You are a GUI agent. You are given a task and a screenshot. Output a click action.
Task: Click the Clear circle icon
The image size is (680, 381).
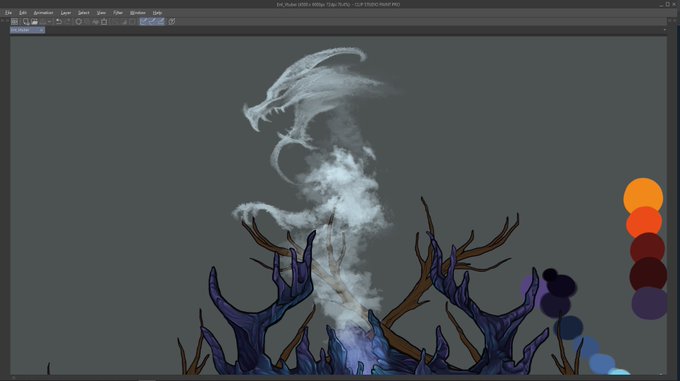tap(78, 21)
